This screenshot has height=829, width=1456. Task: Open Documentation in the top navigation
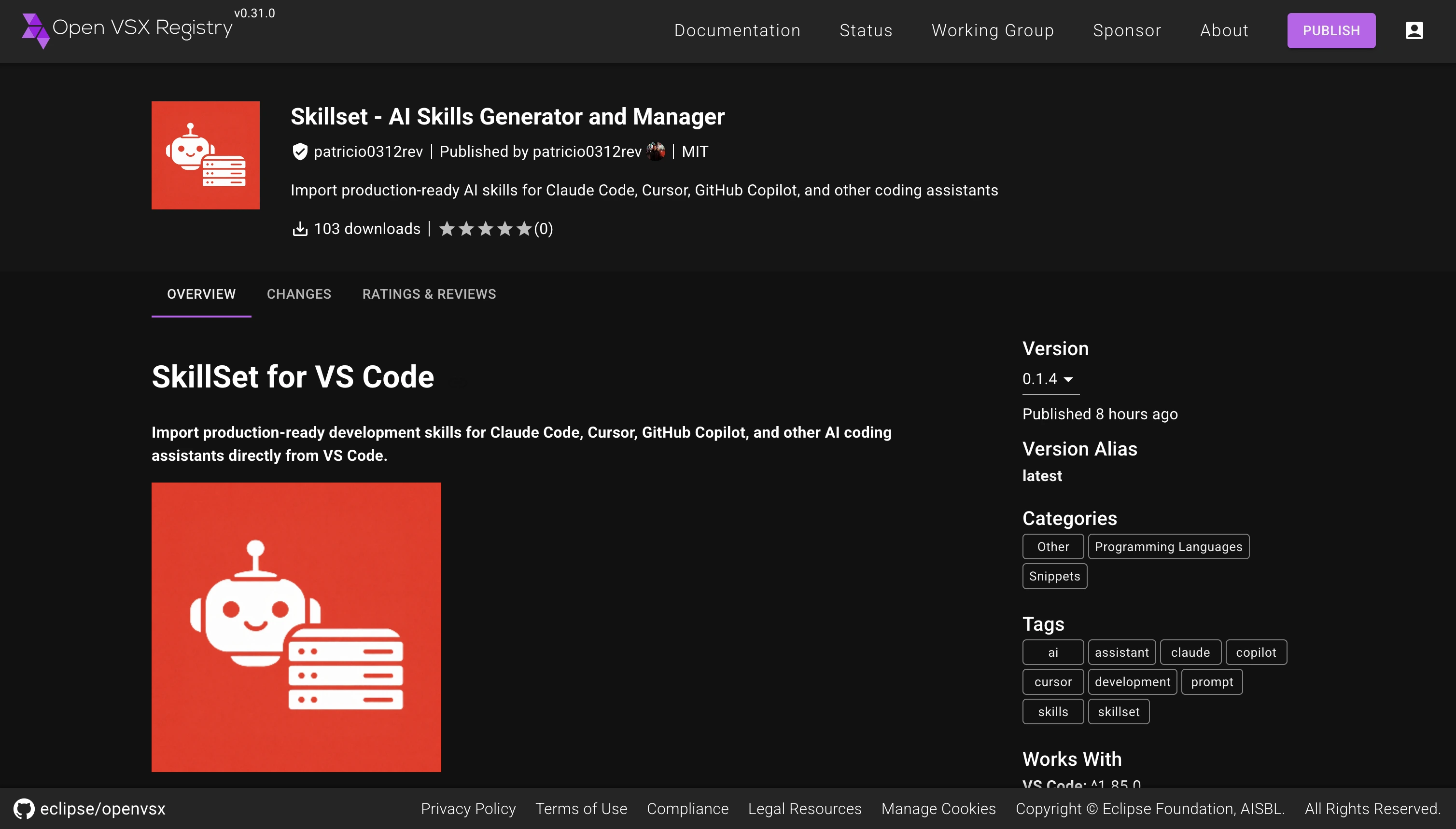pyautogui.click(x=737, y=30)
